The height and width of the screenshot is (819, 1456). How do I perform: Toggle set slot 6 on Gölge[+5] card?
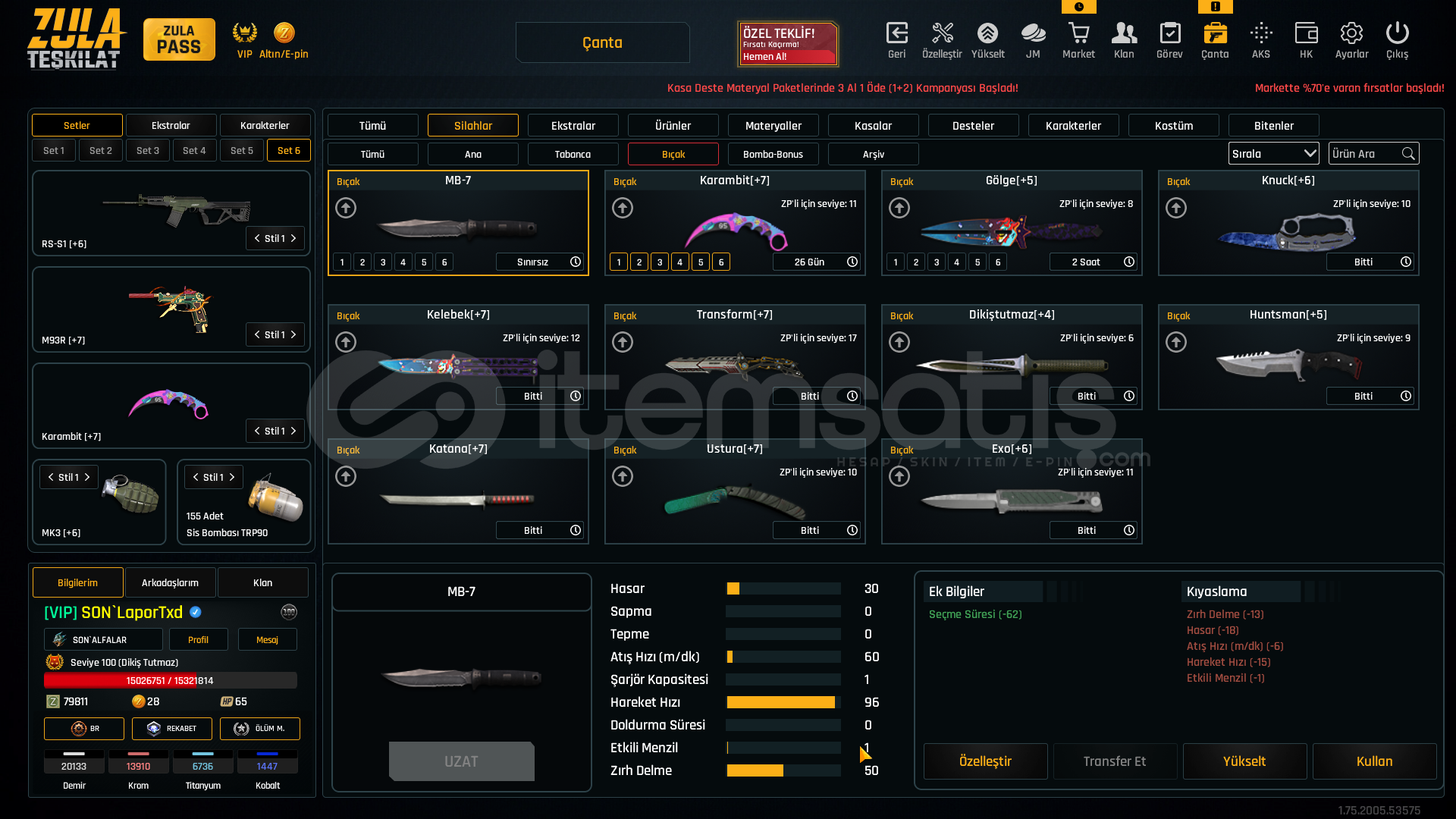(x=998, y=262)
